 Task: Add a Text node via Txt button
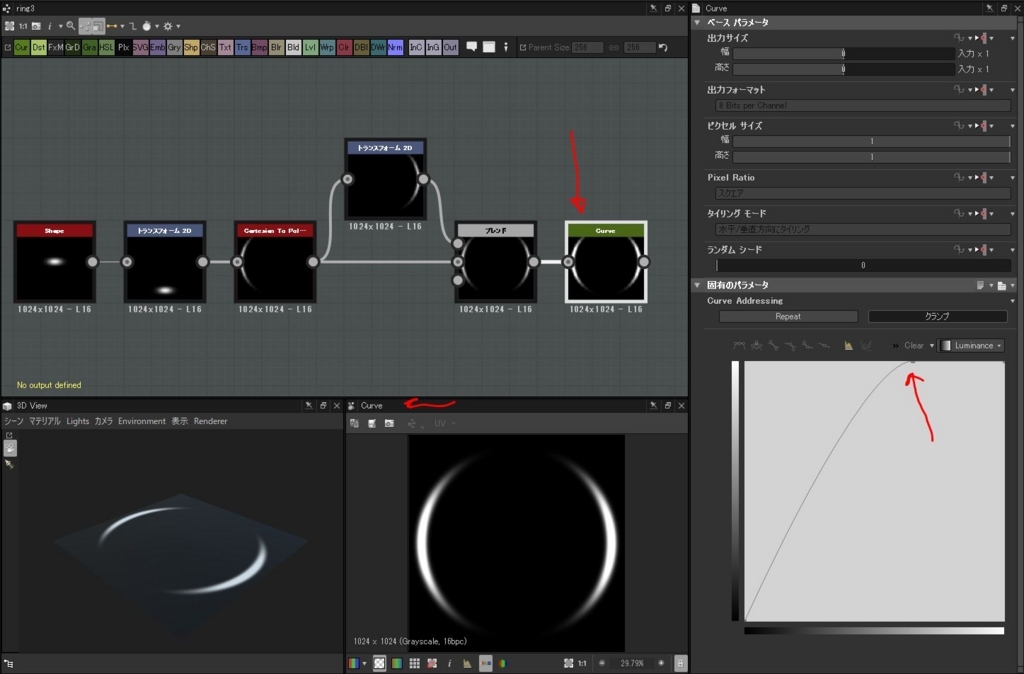click(225, 47)
